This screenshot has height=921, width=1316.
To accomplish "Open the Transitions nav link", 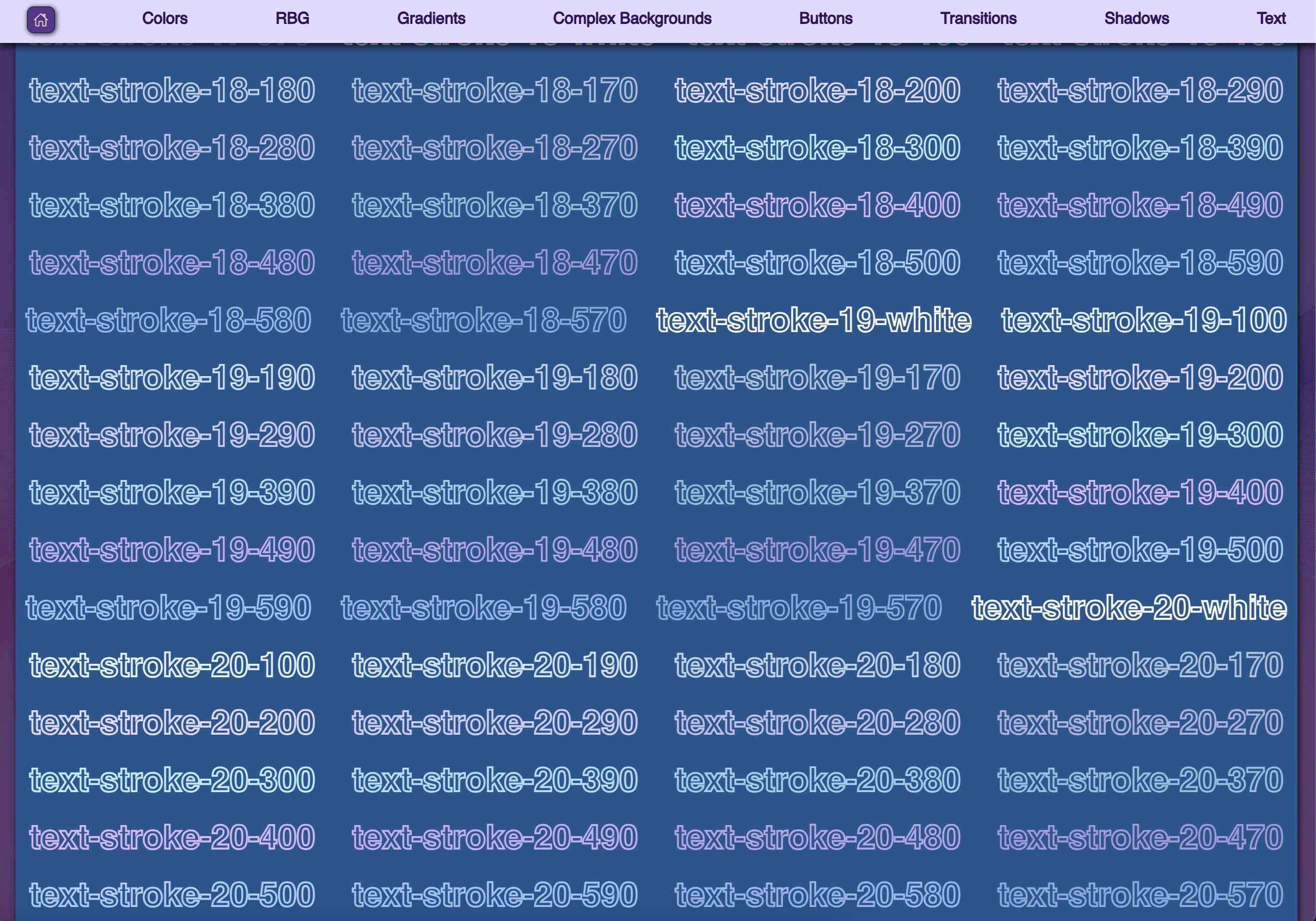I will tap(978, 18).
